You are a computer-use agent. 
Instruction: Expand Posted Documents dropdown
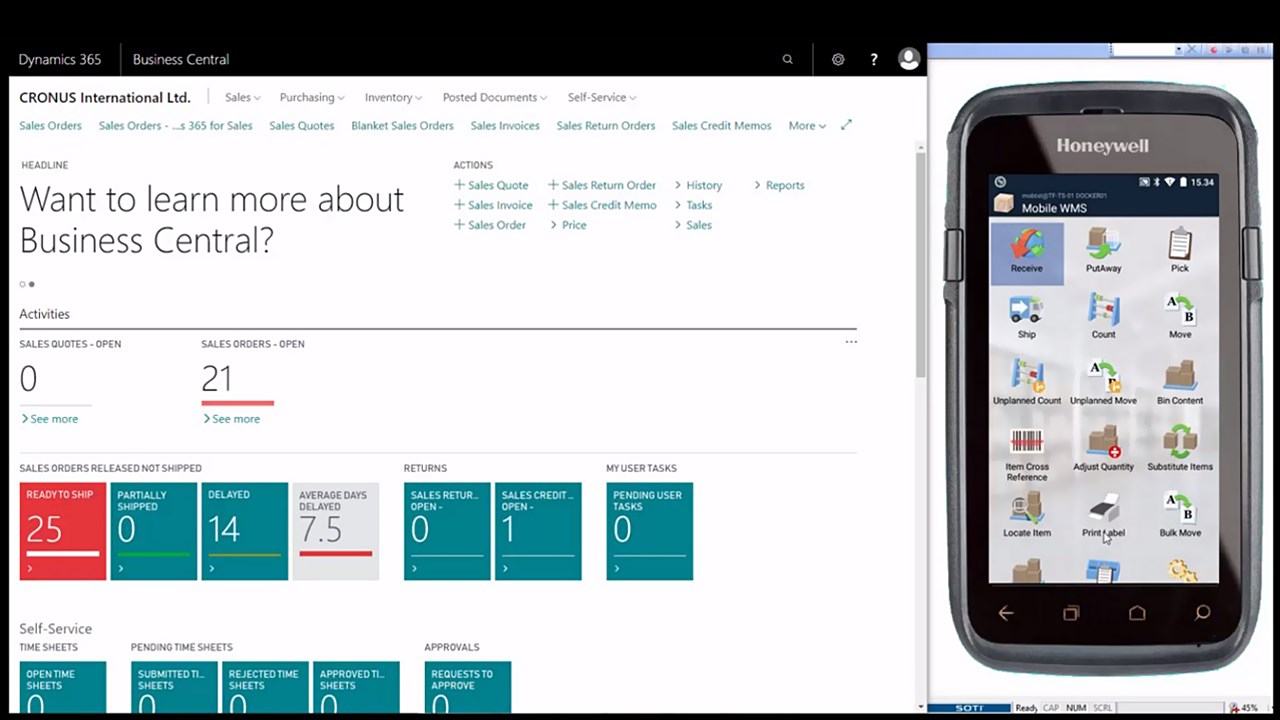495,97
